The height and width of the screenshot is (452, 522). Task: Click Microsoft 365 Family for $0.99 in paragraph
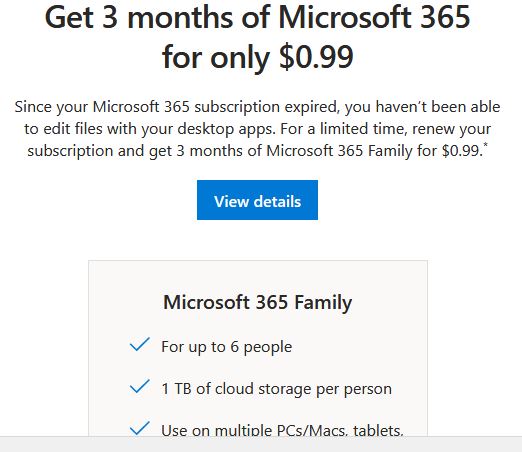tap(374, 151)
